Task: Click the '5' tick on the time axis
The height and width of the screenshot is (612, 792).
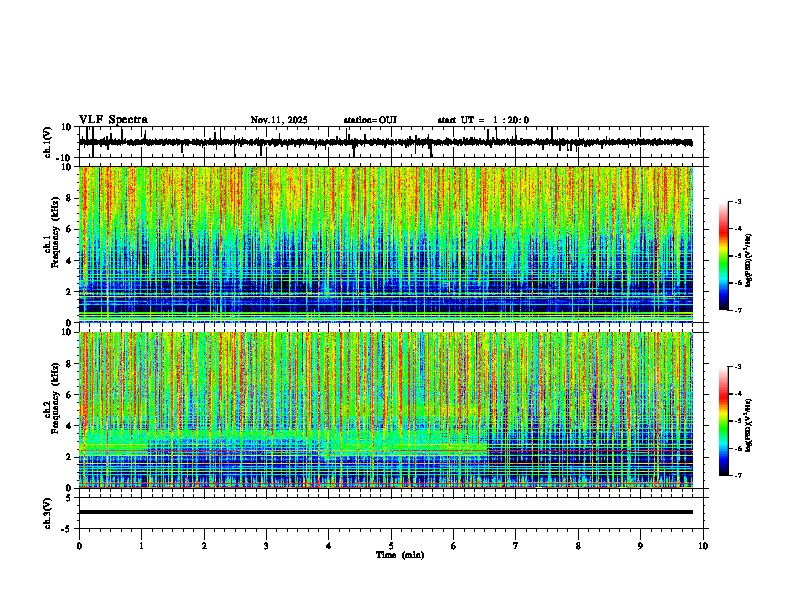Action: pos(391,546)
